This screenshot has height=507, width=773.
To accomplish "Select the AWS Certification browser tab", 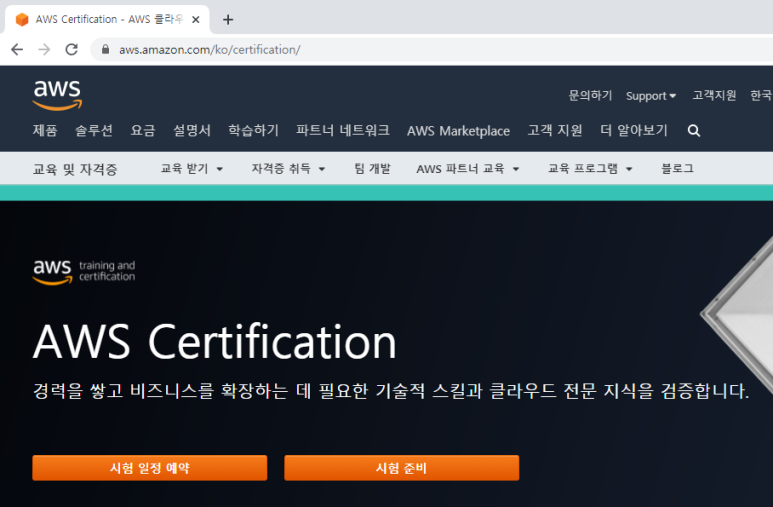I will (x=107, y=20).
